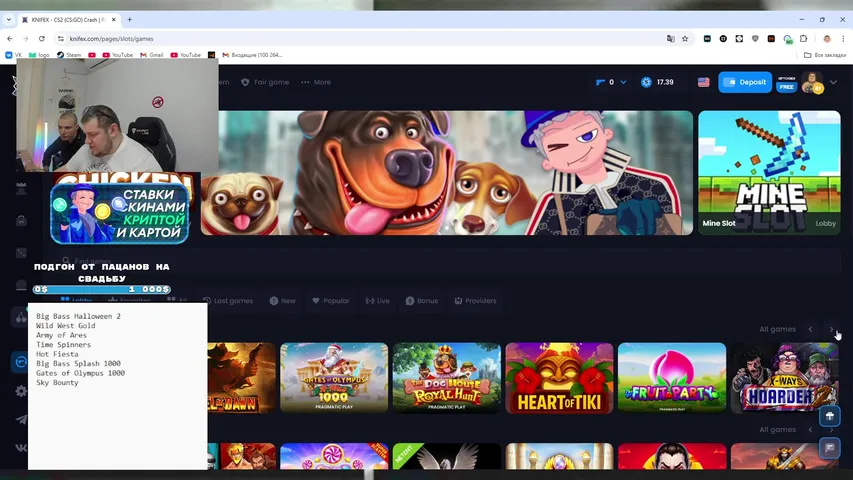Image resolution: width=853 pixels, height=480 pixels.
Task: Open the Providers filter
Action: [475, 300]
